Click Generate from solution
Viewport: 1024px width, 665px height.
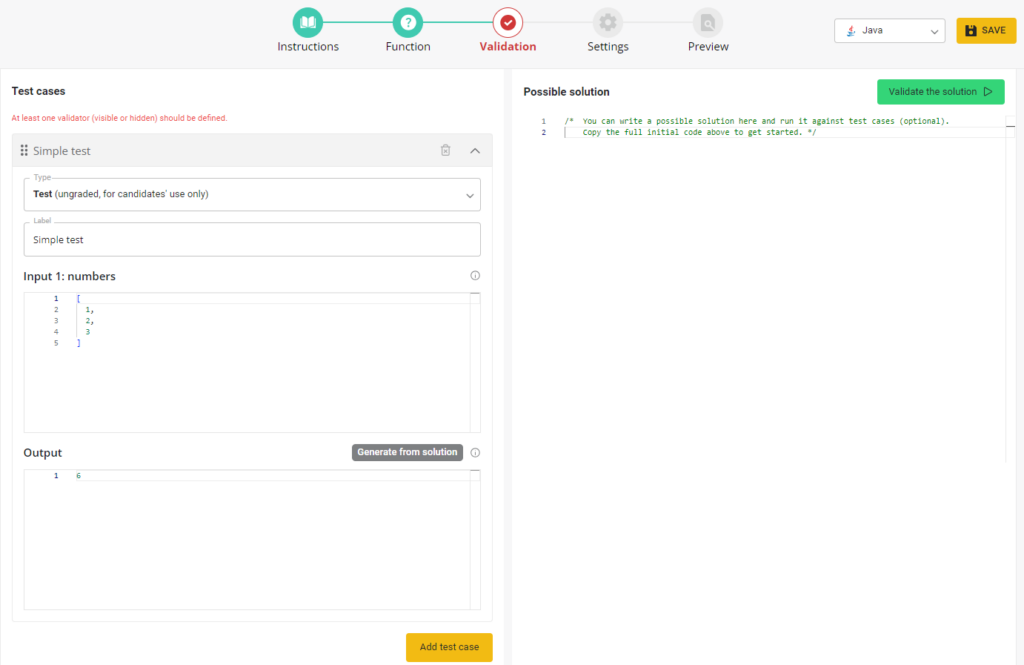(407, 452)
